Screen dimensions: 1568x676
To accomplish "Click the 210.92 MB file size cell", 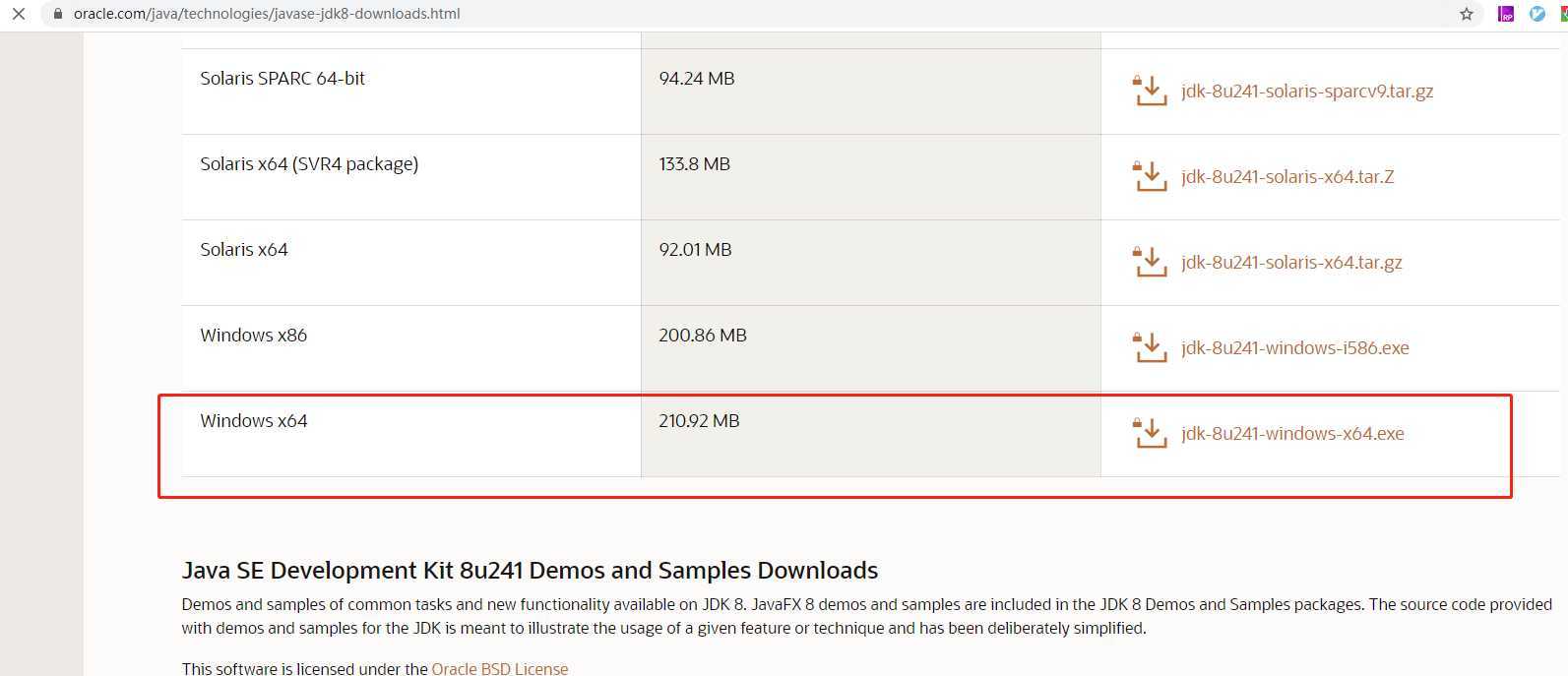I will click(699, 421).
